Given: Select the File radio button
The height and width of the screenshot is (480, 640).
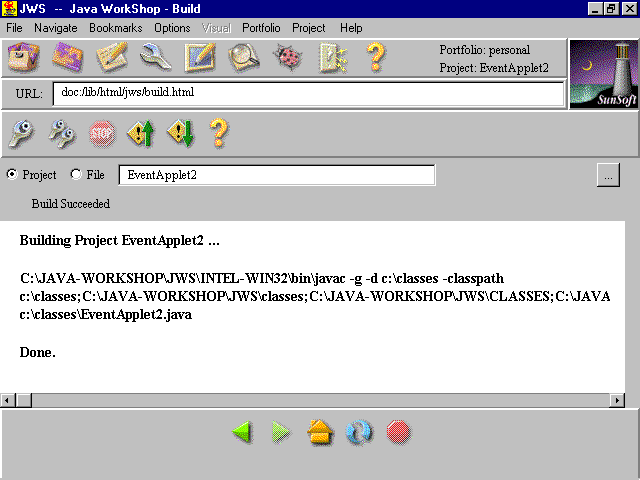Looking at the screenshot, I should 76,174.
